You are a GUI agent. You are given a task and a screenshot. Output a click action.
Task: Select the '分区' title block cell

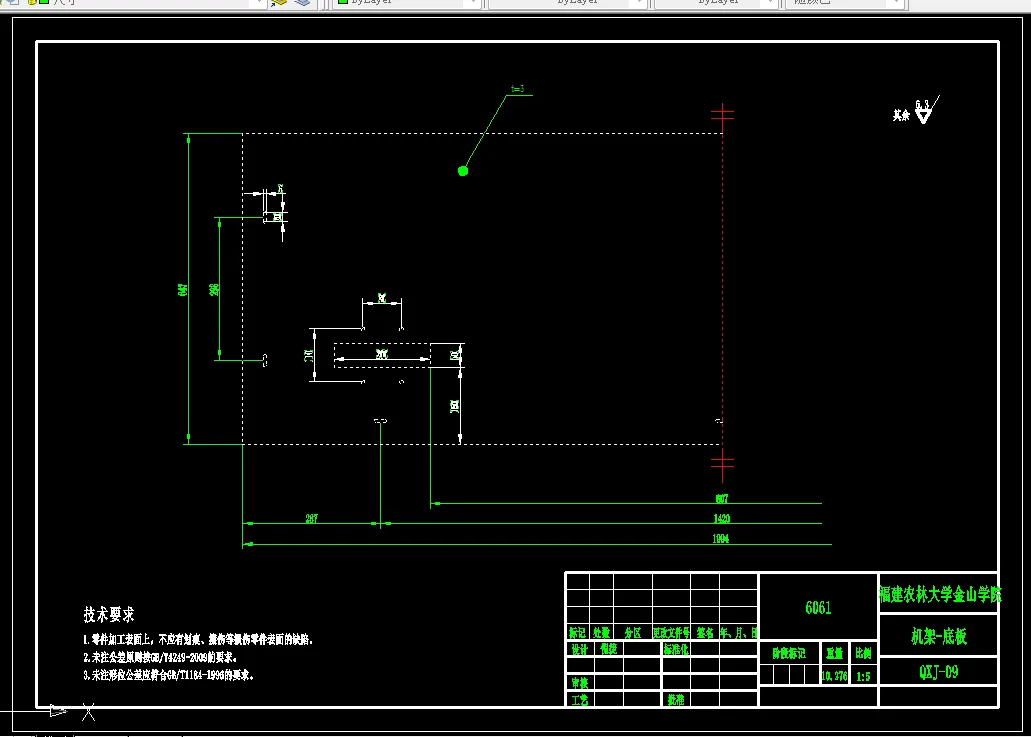click(x=633, y=632)
